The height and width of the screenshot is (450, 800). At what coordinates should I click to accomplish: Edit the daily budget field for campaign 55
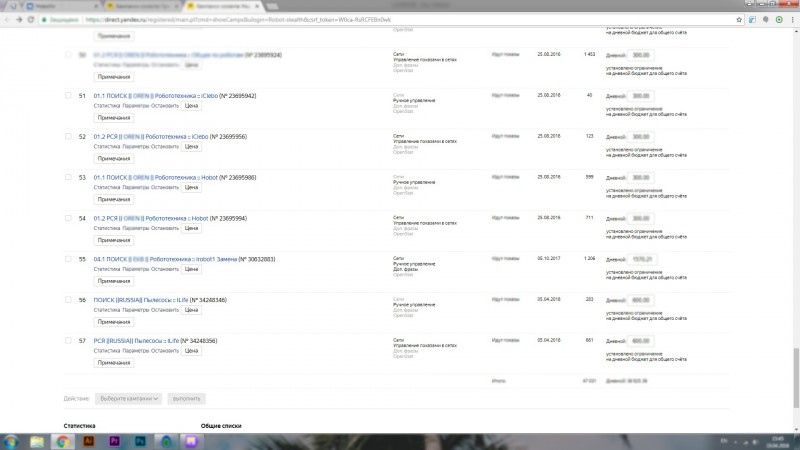[x=642, y=259]
